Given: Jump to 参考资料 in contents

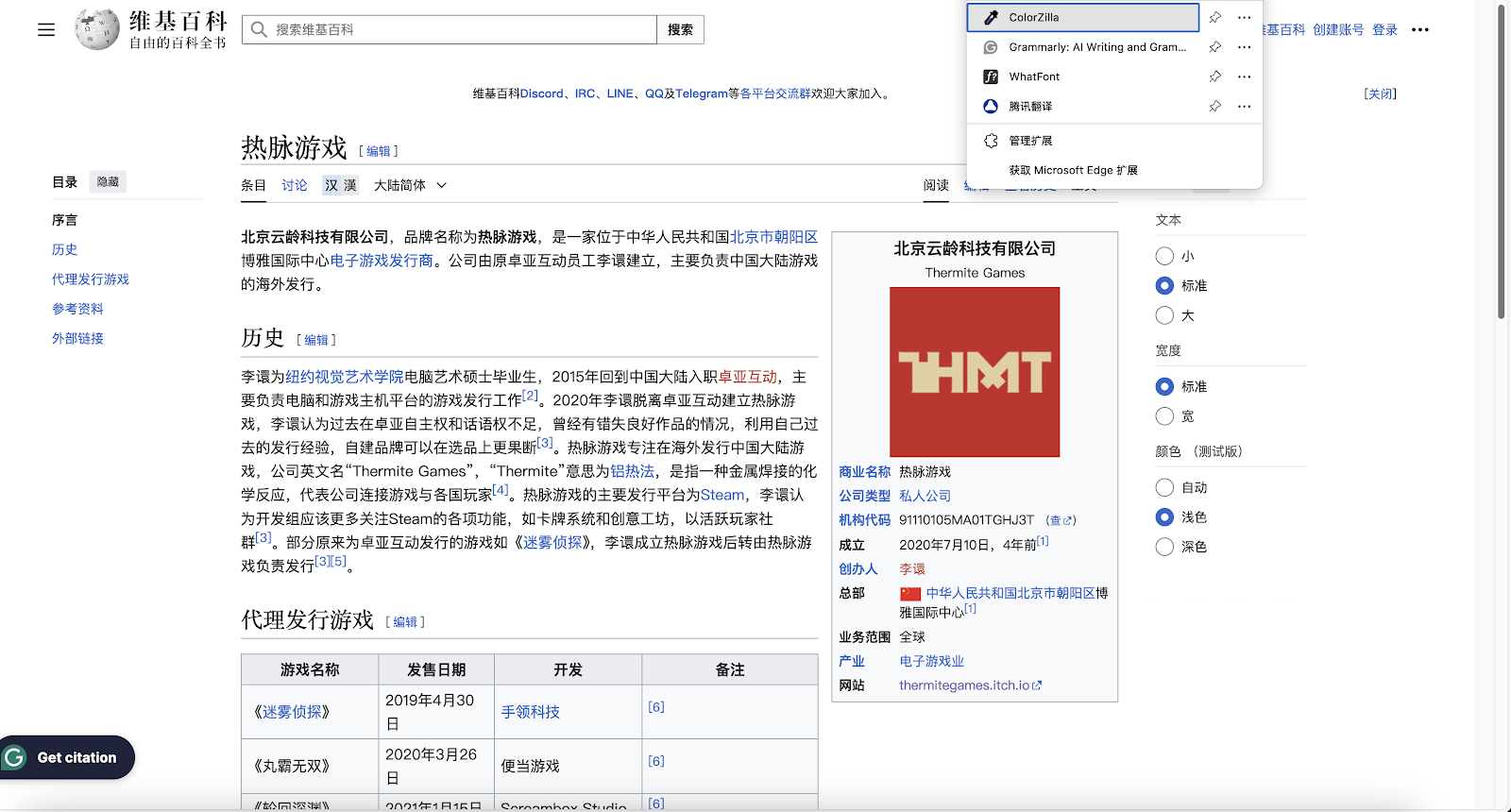Looking at the screenshot, I should point(77,309).
